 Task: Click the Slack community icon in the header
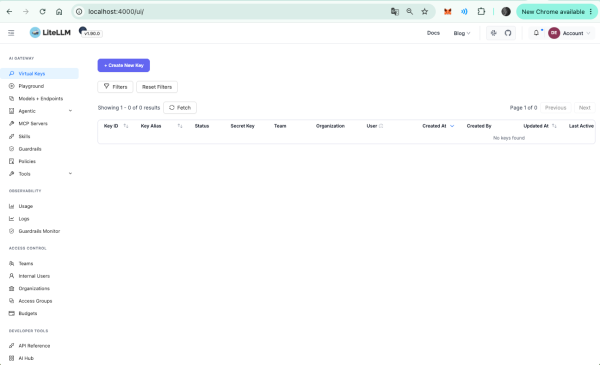point(494,33)
